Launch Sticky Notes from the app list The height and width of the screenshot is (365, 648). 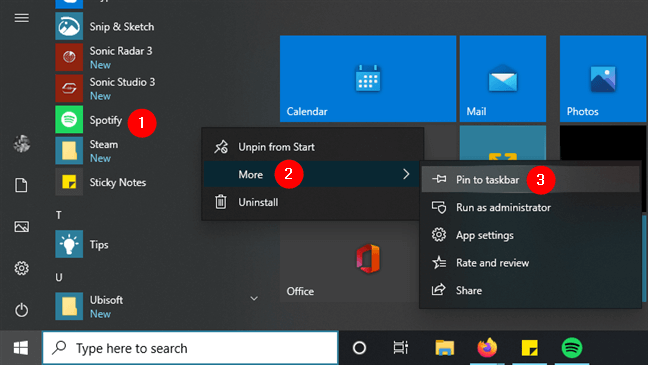[x=69, y=181]
